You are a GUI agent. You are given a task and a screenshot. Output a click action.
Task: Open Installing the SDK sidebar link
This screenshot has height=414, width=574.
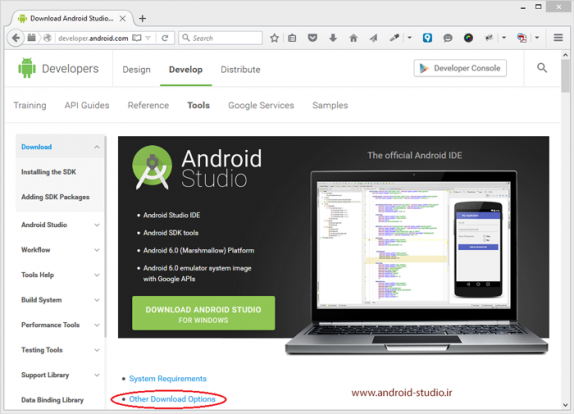49,172
